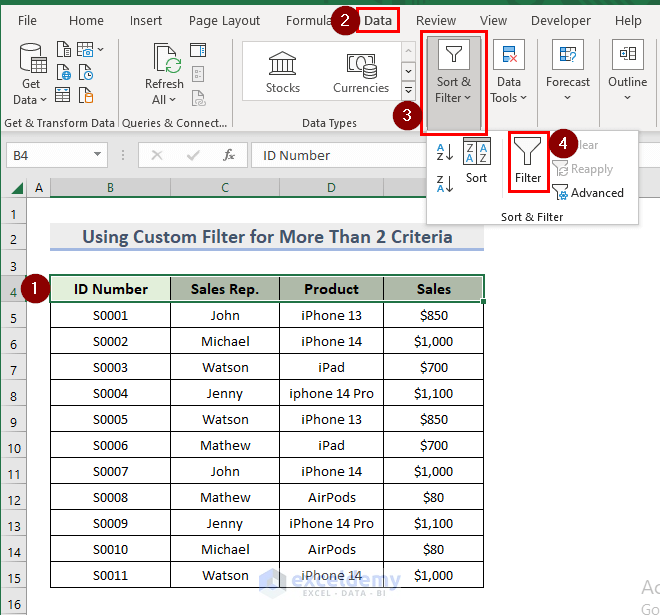This screenshot has height=615, width=660.
Task: Click the Sort A to Z icon
Action: point(445,152)
